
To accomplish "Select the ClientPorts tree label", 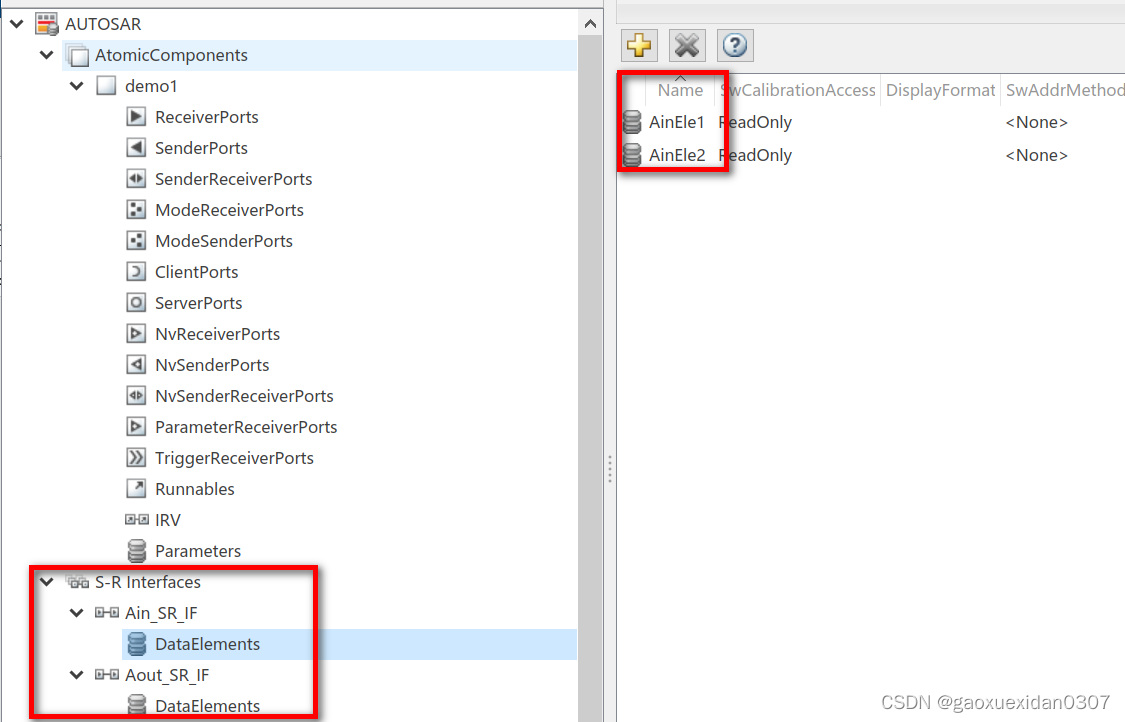I will [x=197, y=272].
